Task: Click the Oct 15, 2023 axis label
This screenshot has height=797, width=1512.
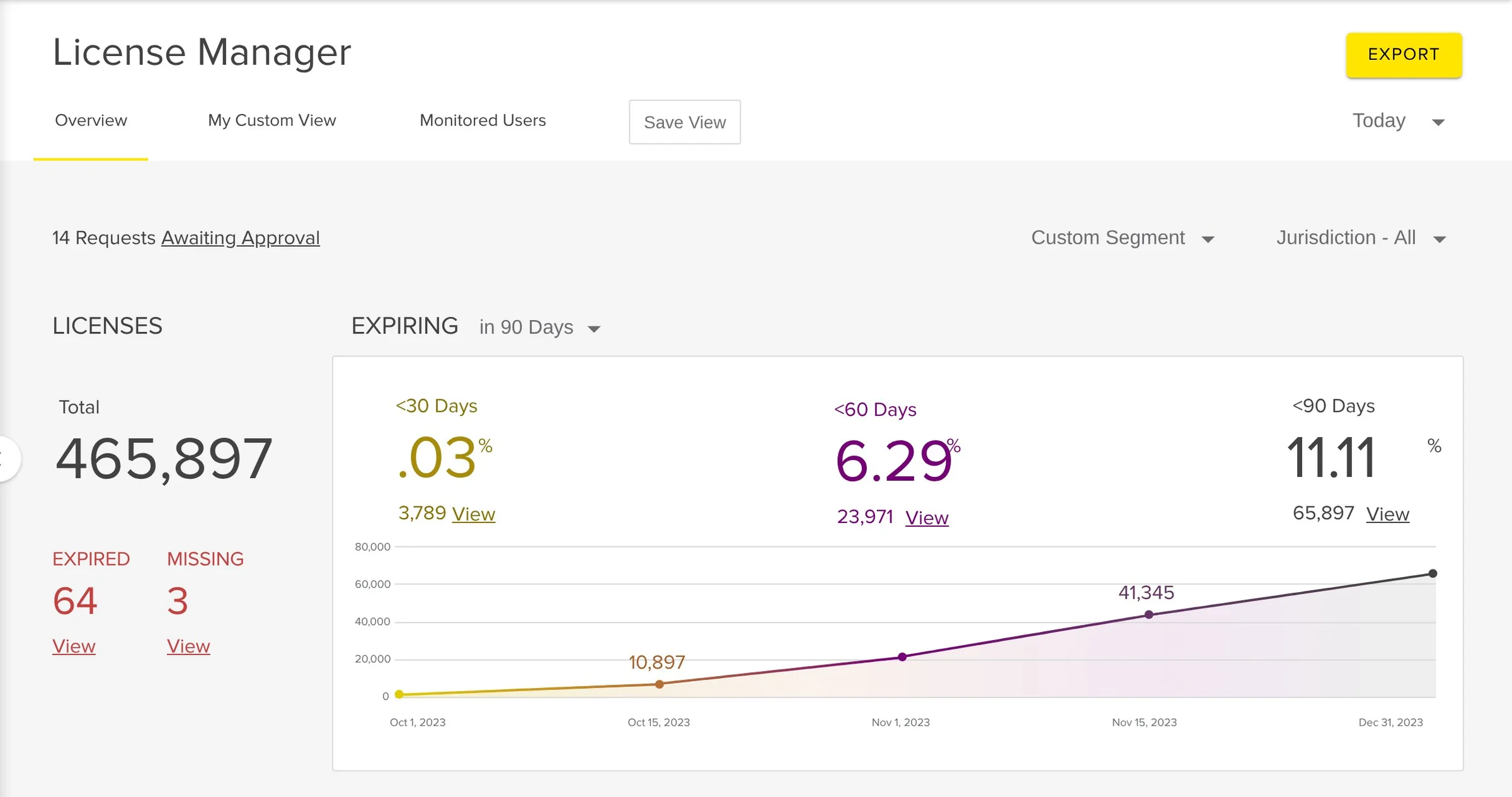Action: click(x=658, y=722)
